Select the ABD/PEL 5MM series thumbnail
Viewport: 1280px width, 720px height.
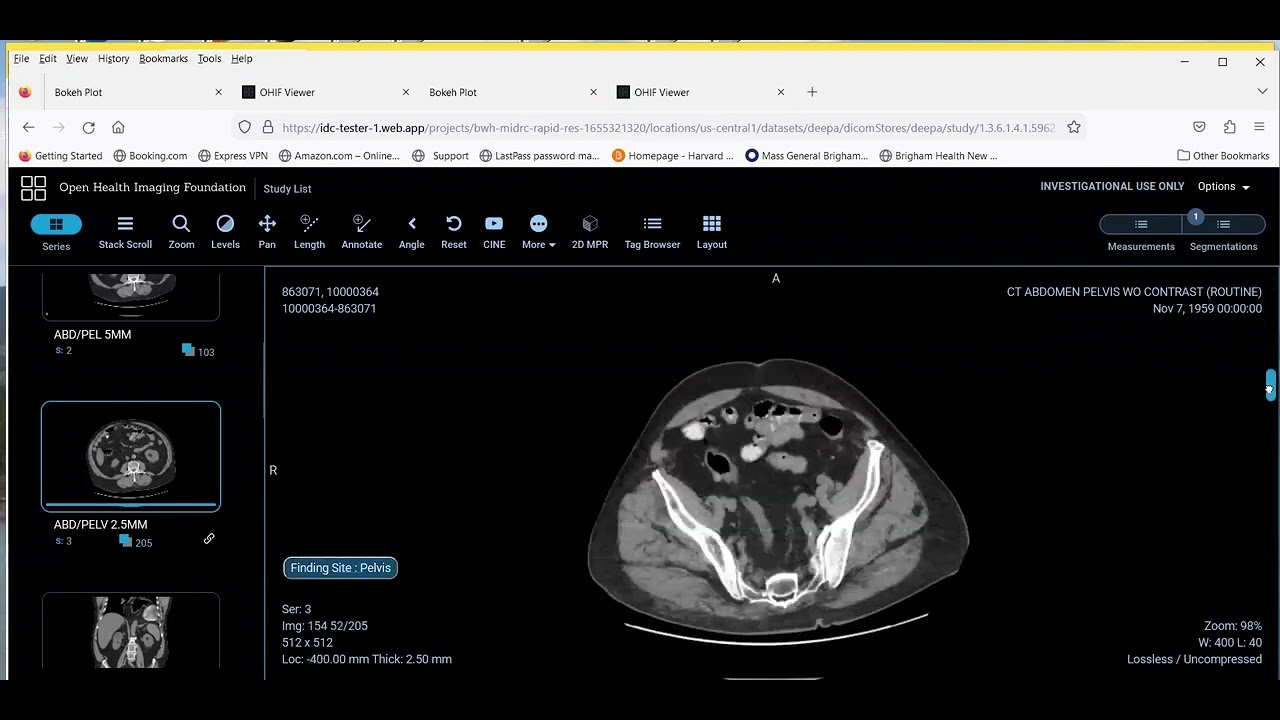tap(131, 297)
